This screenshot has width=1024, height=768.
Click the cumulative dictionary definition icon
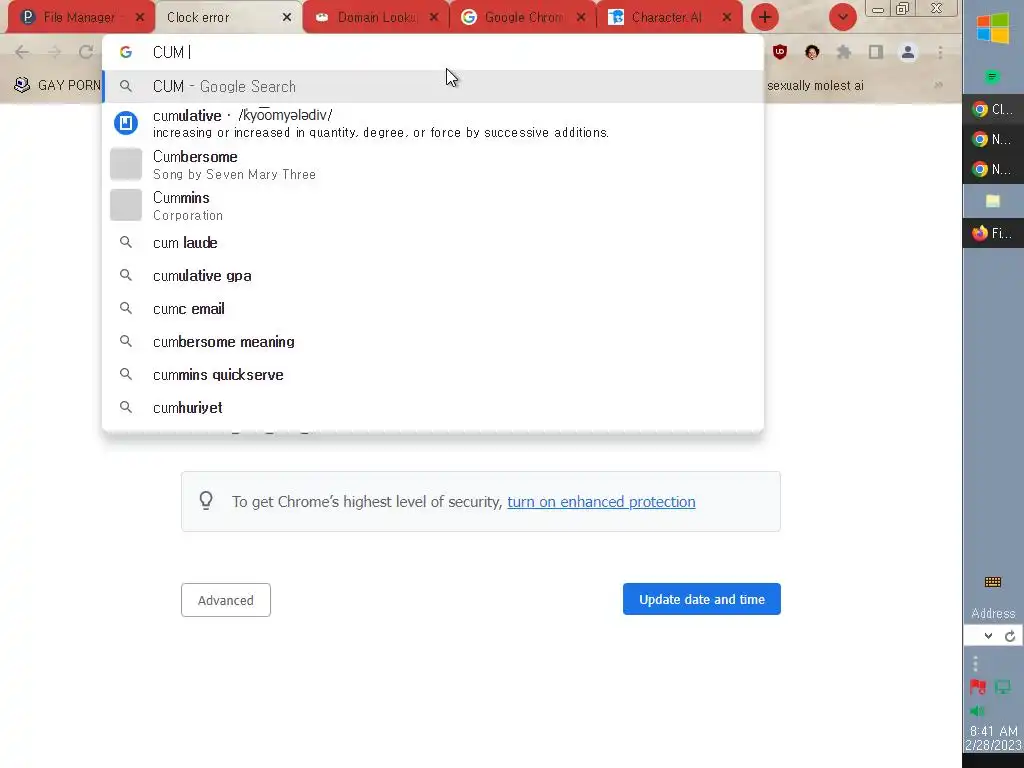126,123
